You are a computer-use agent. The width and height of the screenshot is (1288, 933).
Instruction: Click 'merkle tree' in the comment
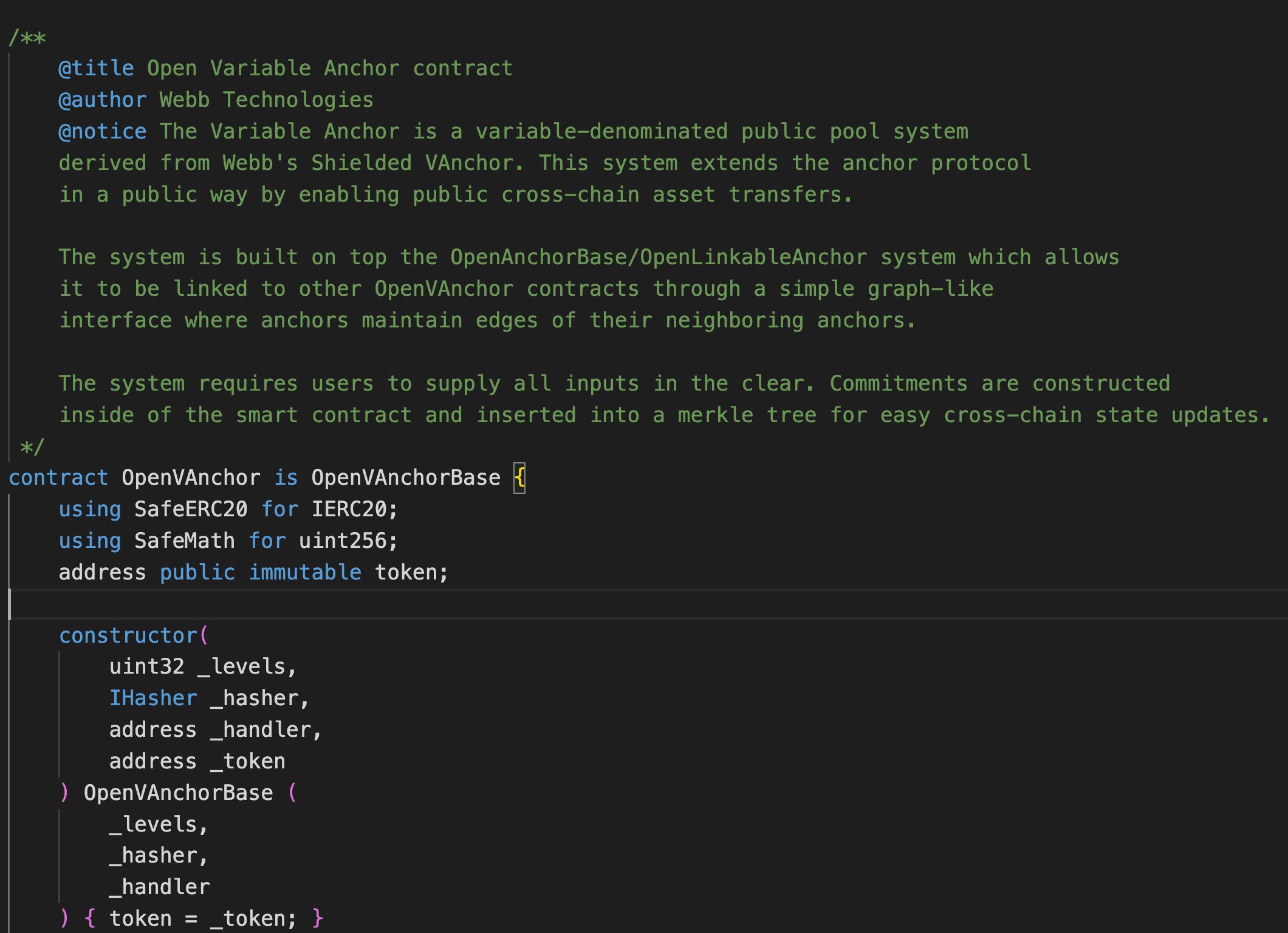coord(747,415)
